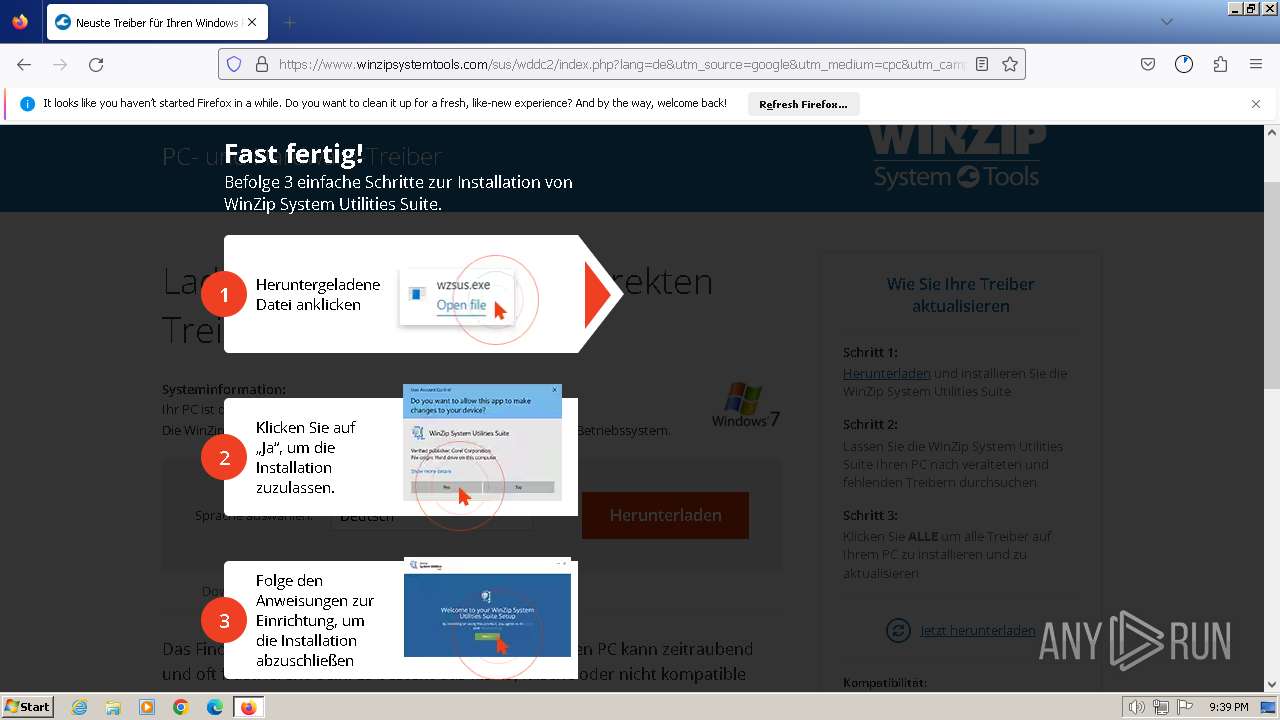1280x720 pixels.
Task: Click the Systeminformation: label
Action: (224, 389)
